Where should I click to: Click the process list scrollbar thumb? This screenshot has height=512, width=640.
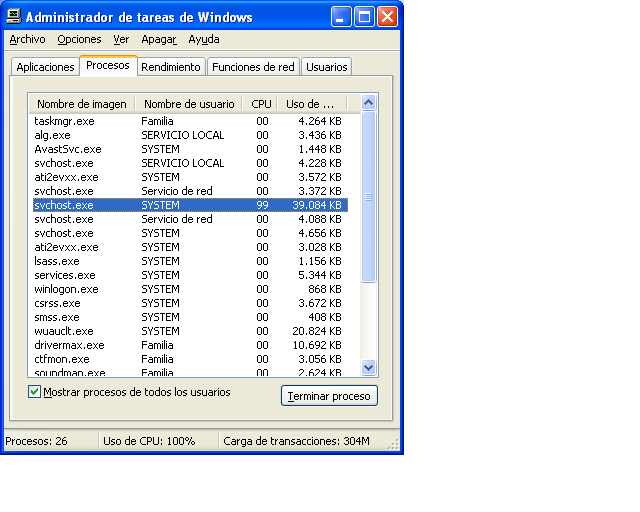(x=368, y=197)
